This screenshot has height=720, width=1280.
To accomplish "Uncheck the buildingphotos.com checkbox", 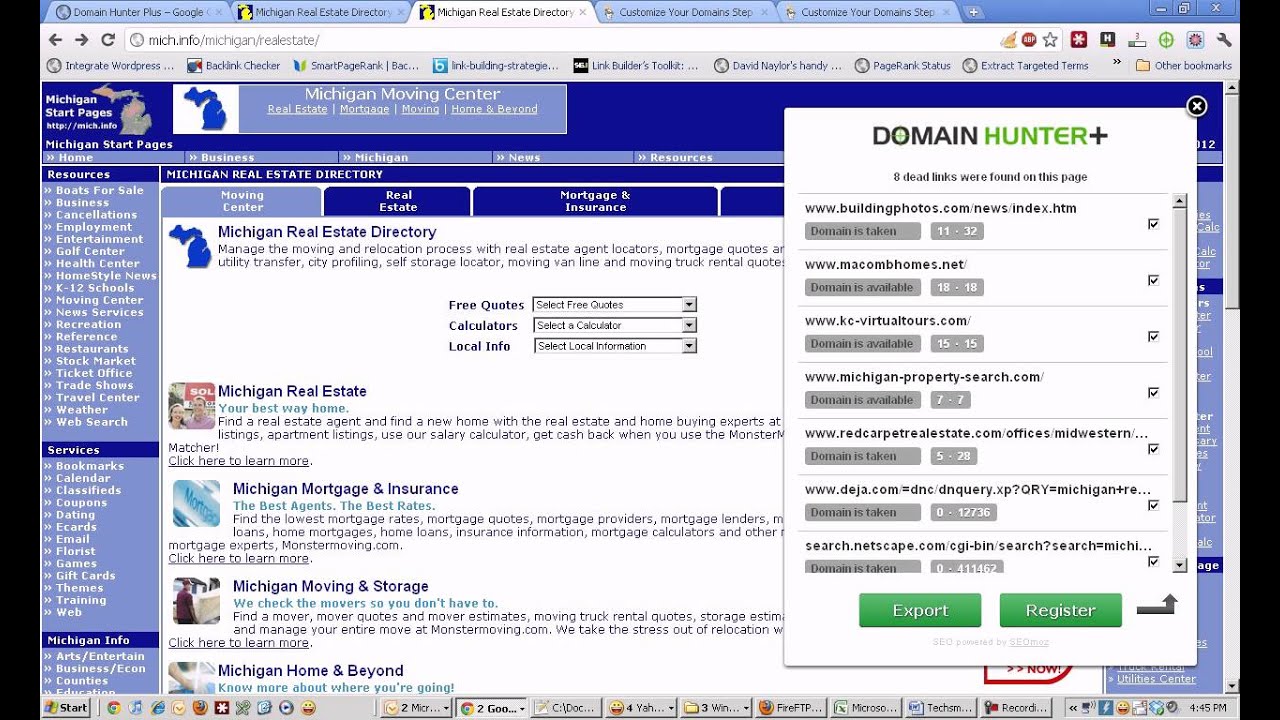I will tap(1153, 224).
